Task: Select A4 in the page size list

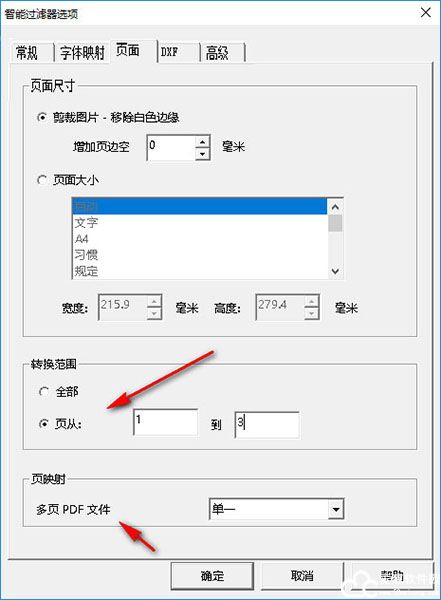Action: point(199,239)
